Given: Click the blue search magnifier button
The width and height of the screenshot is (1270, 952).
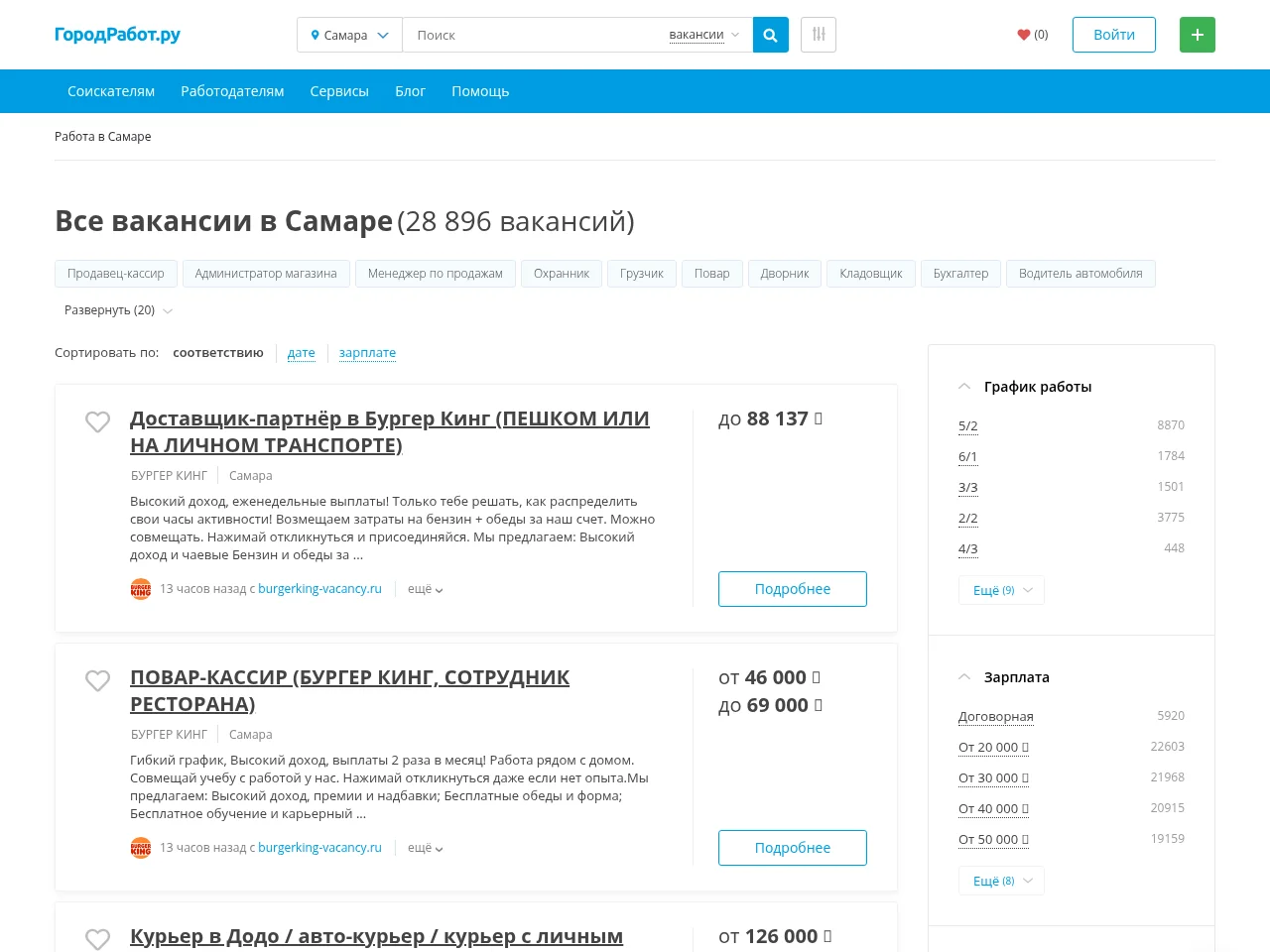Looking at the screenshot, I should coord(771,35).
